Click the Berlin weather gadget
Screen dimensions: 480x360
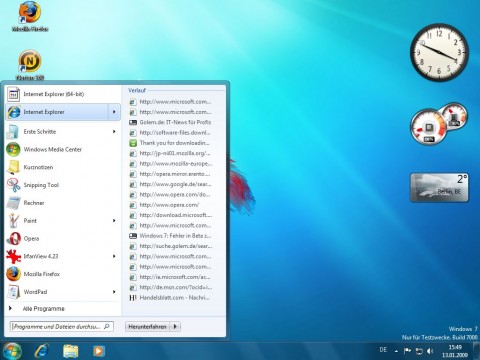tap(439, 187)
